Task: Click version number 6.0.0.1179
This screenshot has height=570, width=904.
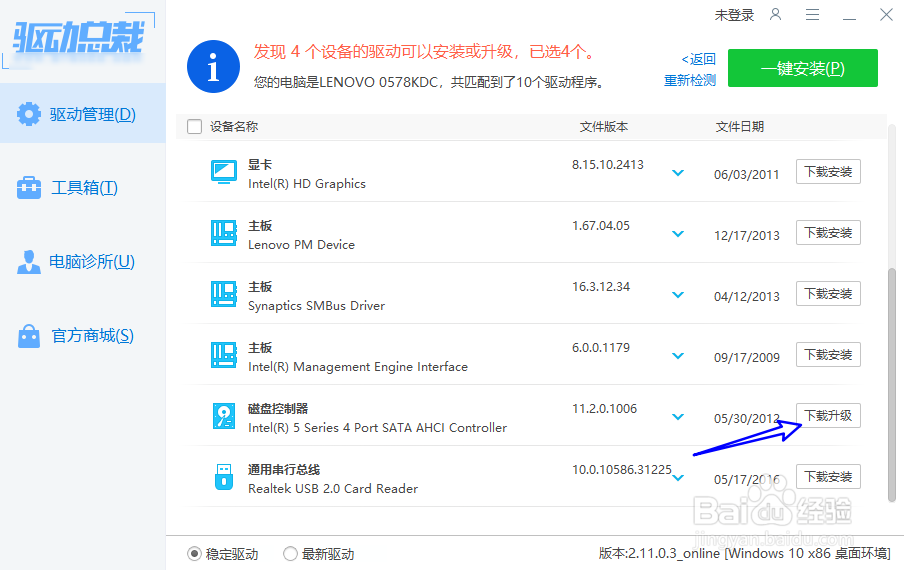Action: coord(601,348)
